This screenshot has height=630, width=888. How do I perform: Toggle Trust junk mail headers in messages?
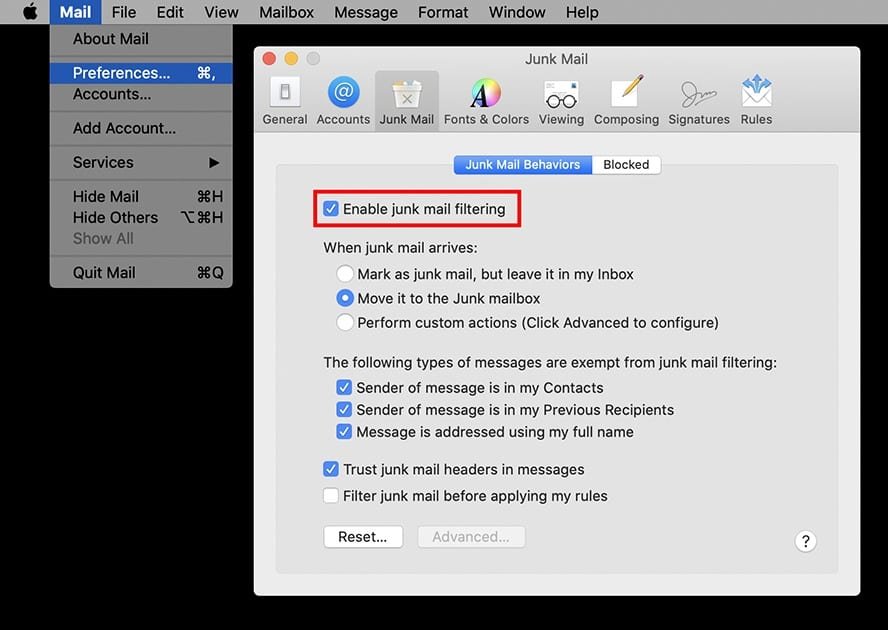click(x=331, y=469)
